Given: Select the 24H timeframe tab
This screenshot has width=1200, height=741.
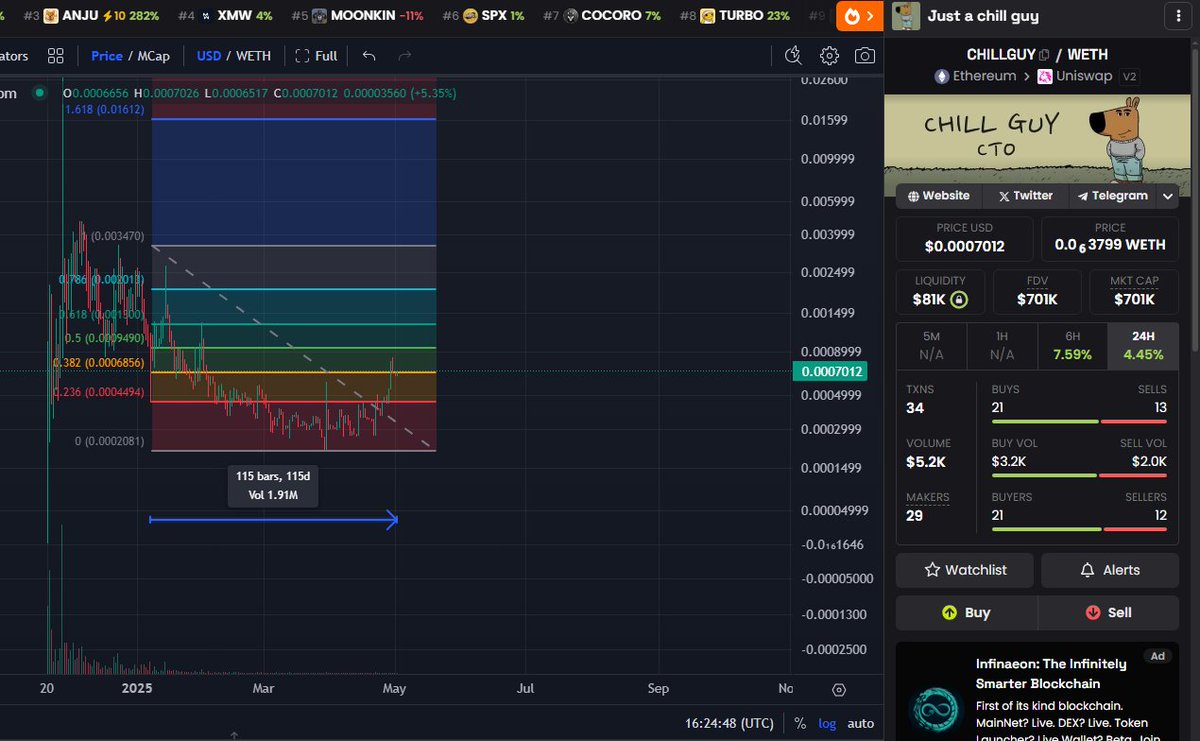Looking at the screenshot, I should coord(1143,346).
